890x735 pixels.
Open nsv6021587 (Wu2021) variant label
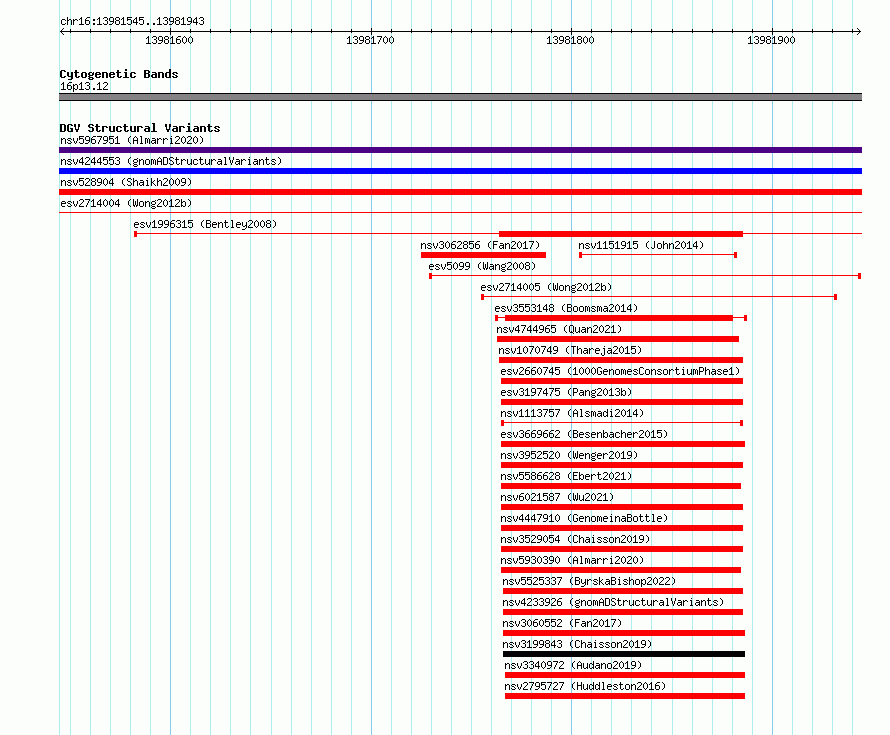coord(557,497)
